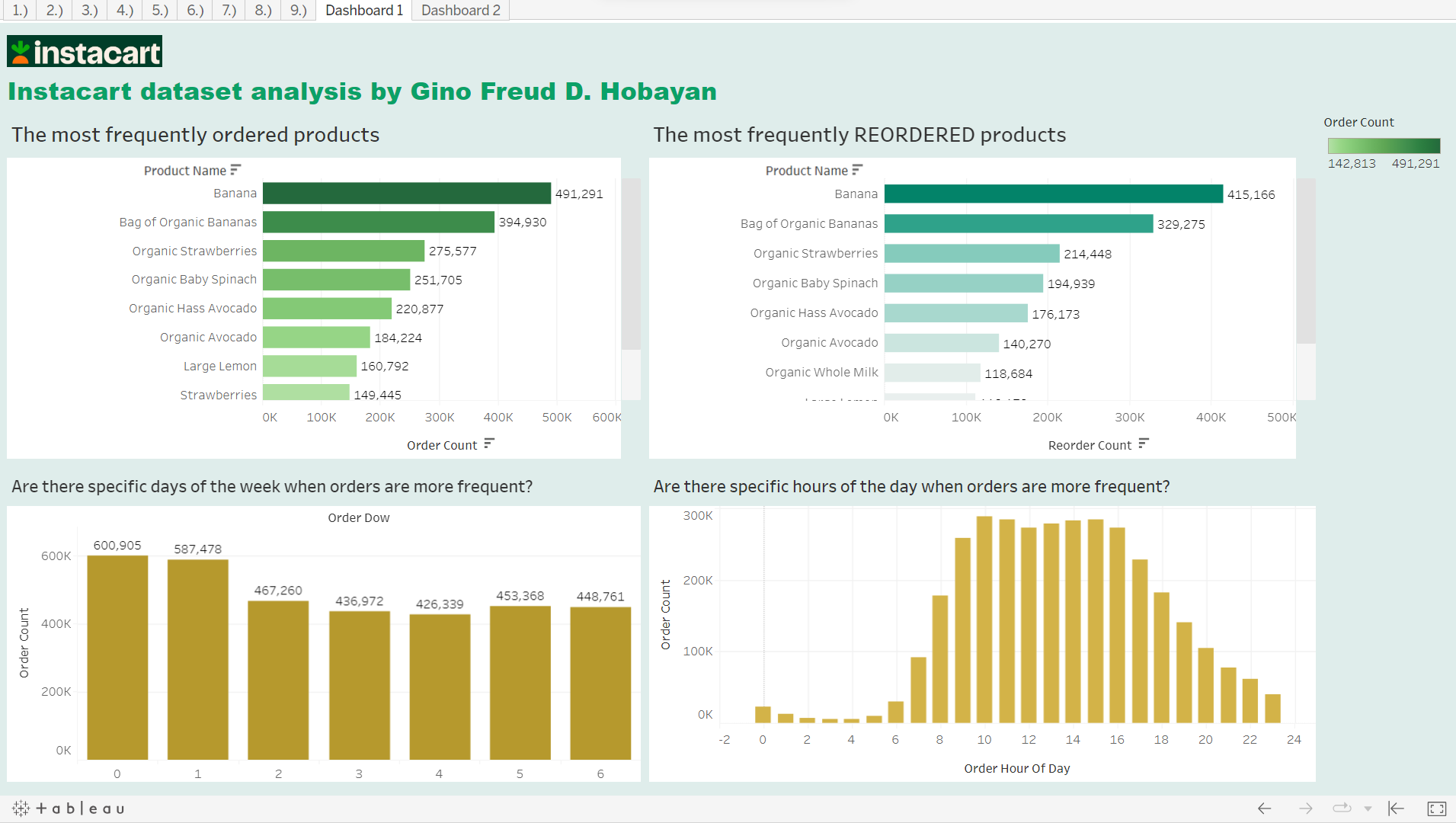Click the Order Count color legend gradient
Image resolution: width=1456 pixels, height=823 pixels.
pyautogui.click(x=1383, y=145)
